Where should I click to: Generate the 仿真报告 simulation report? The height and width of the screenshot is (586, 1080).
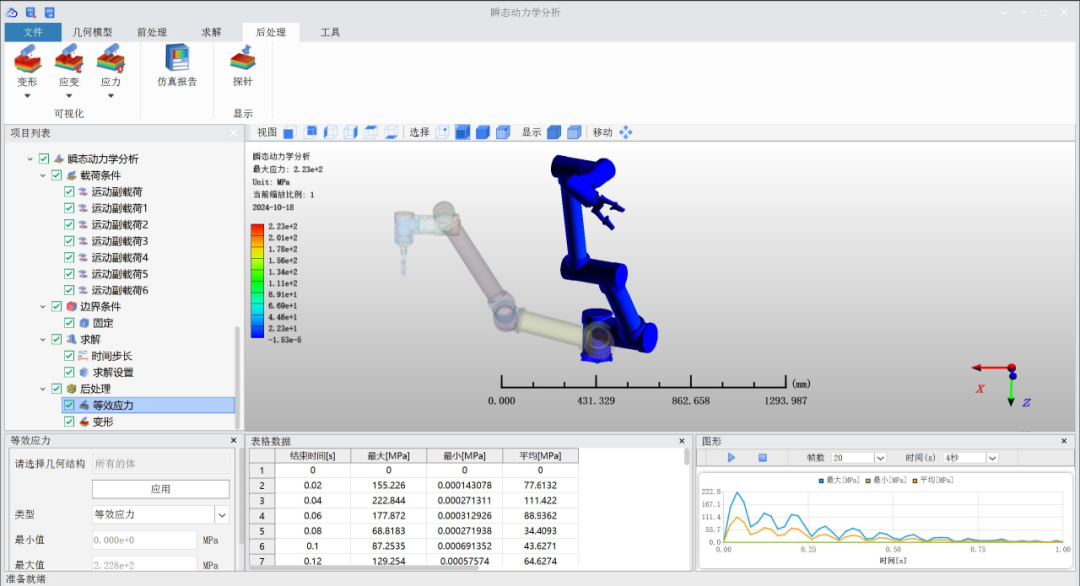pyautogui.click(x=177, y=67)
